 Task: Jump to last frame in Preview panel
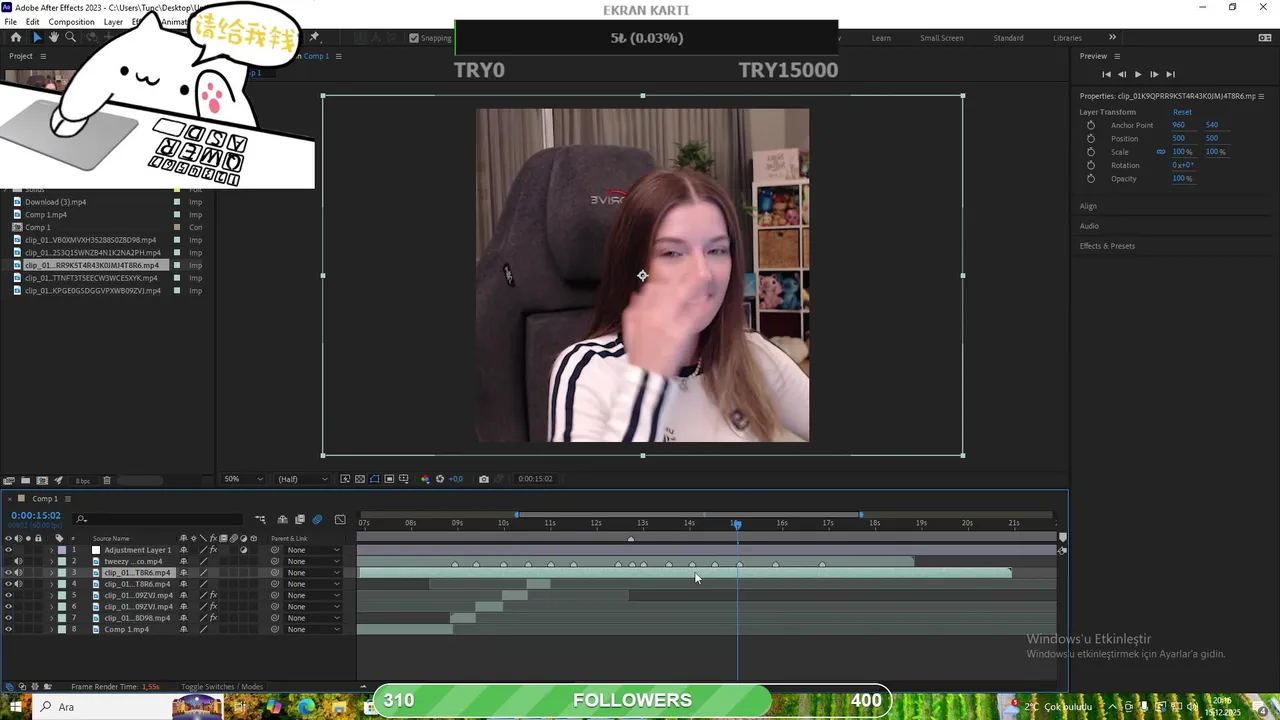click(x=1170, y=74)
